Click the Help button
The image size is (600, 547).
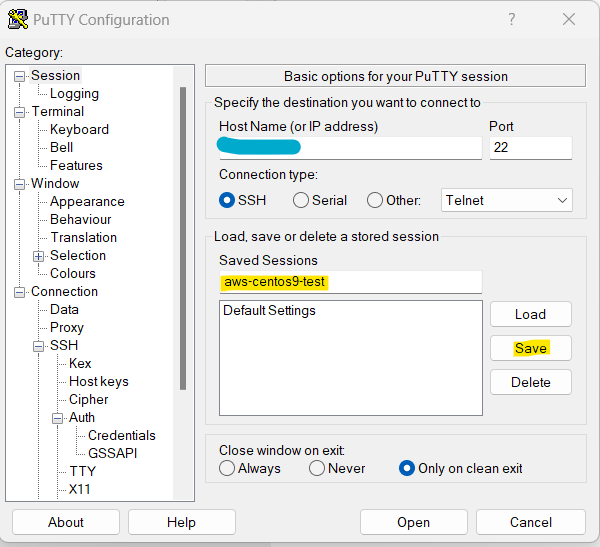click(182, 522)
